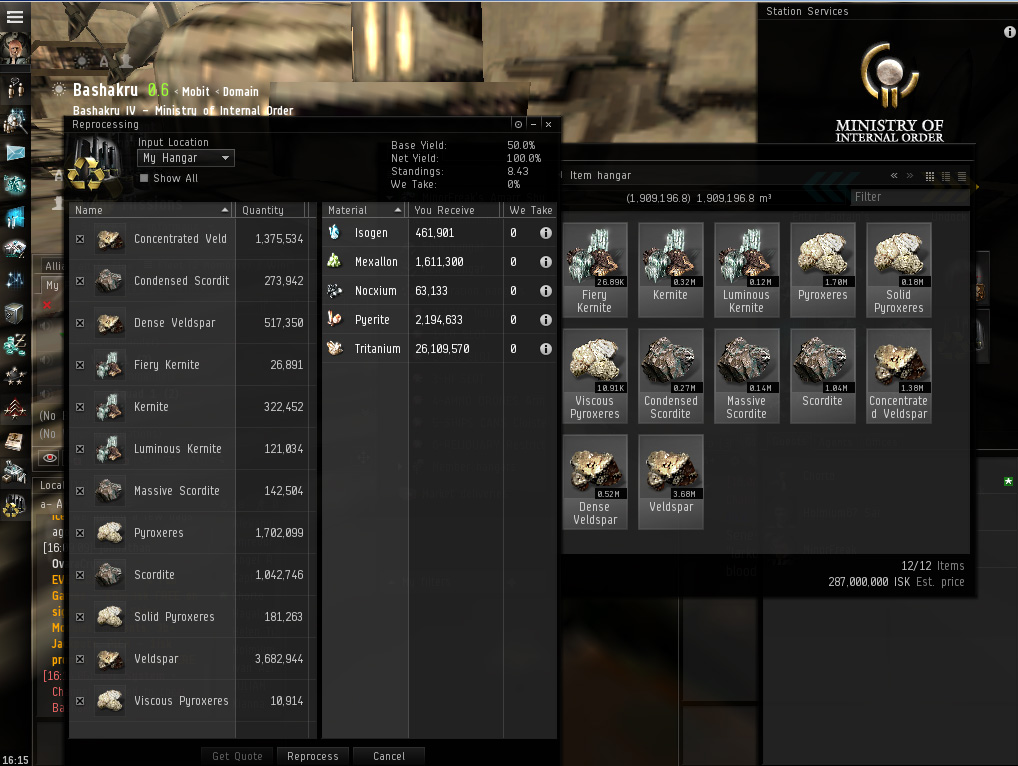Screen dimensions: 1018x766
Task: Open the Neocom main menu icon
Action: pos(14,17)
